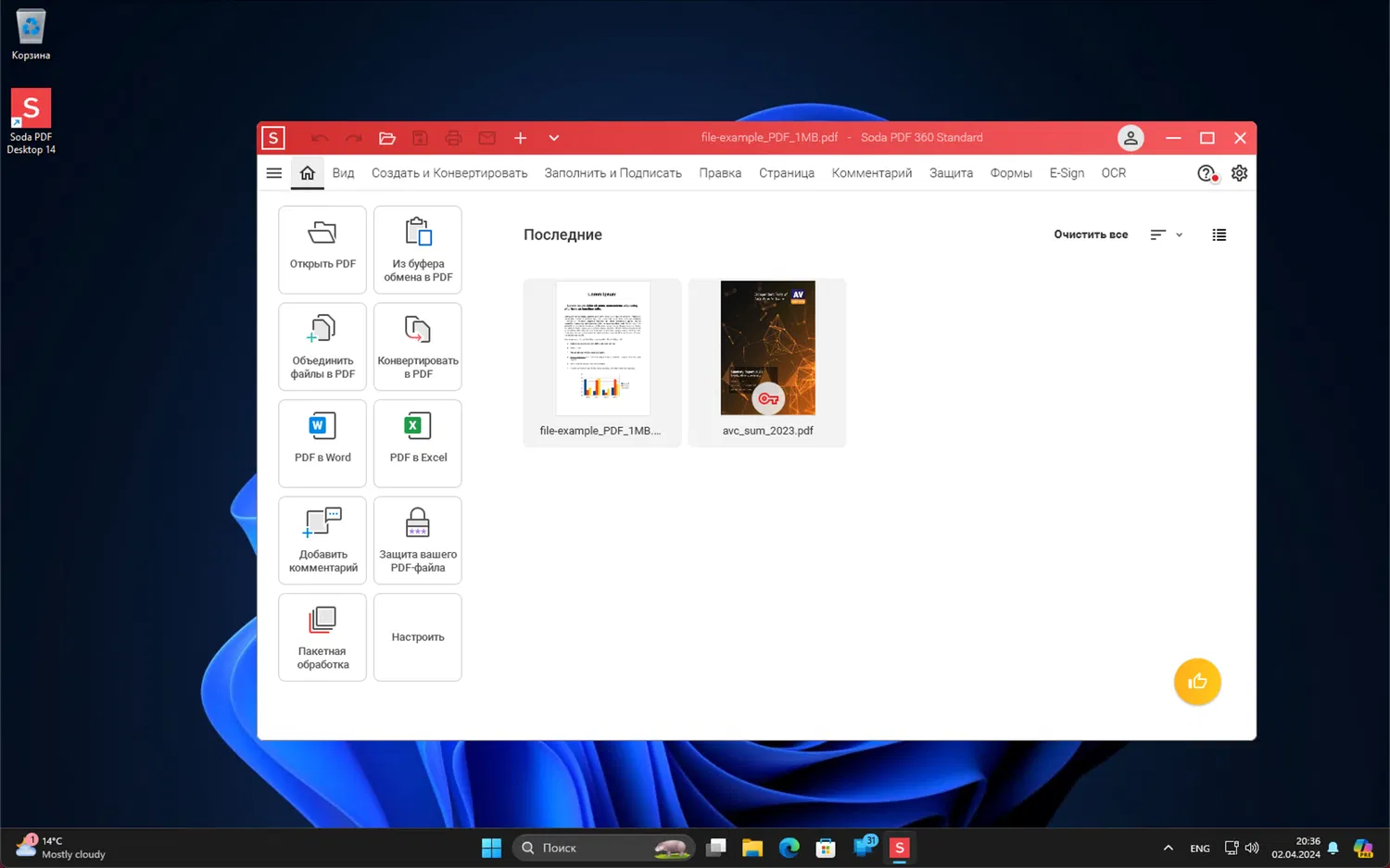Click the print icon in title bar
Viewport: 1390px width, 868px height.
point(453,138)
